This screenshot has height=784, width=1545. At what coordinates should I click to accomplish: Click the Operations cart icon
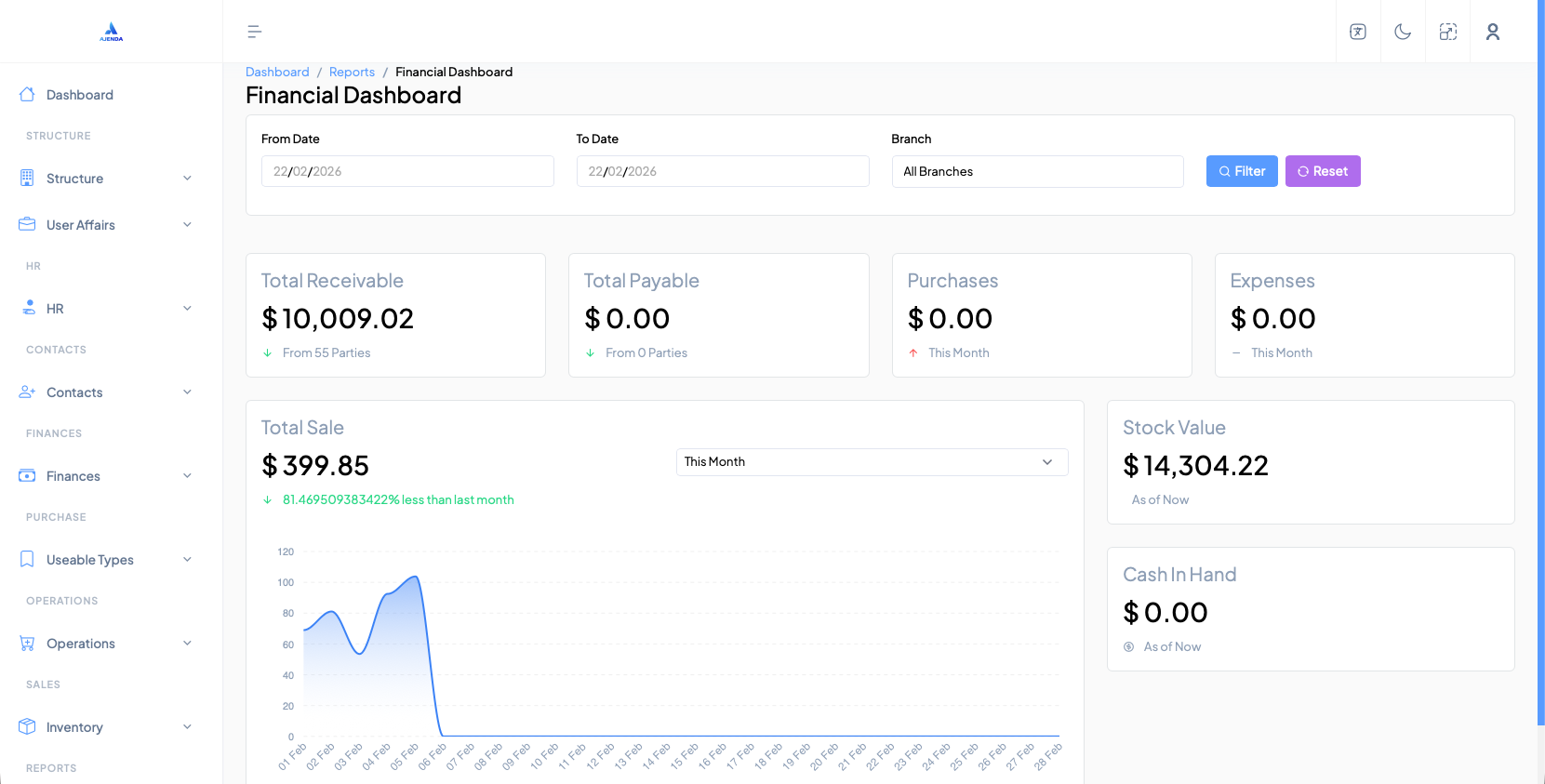tap(27, 644)
